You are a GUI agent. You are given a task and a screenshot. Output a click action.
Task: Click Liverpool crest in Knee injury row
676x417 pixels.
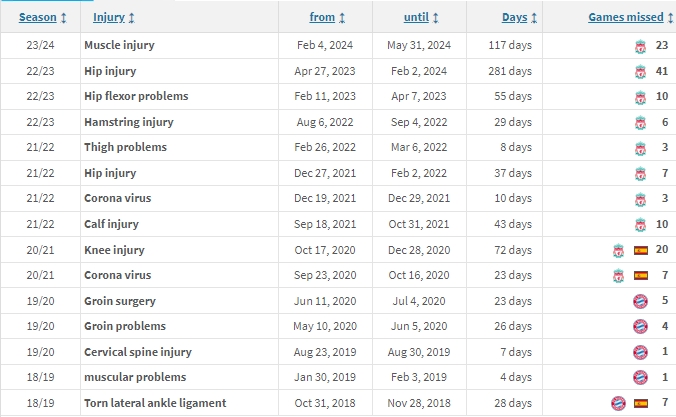click(619, 251)
